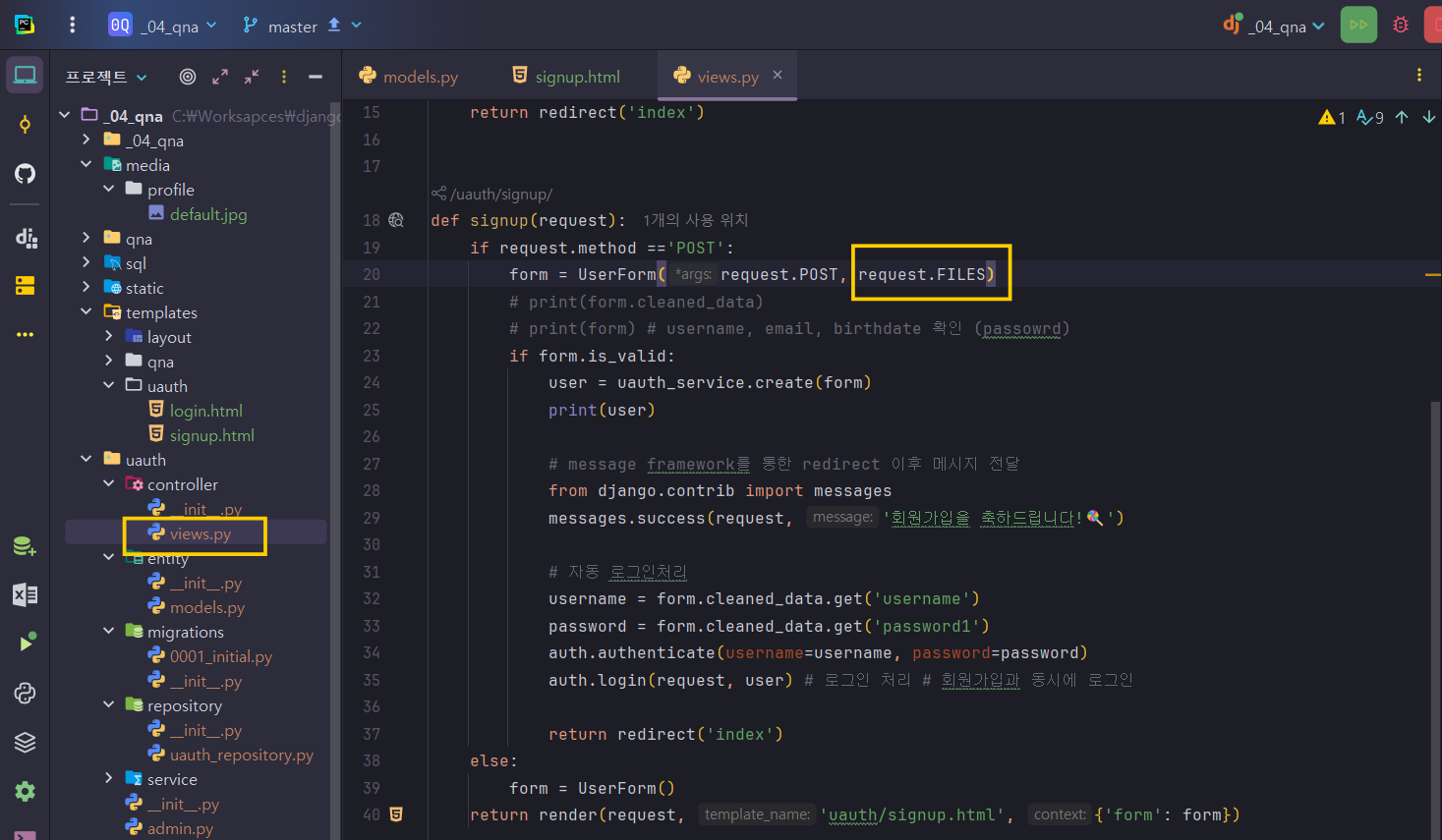Image resolution: width=1442 pixels, height=840 pixels.
Task: Open the update project arrow icon
Action: click(334, 25)
